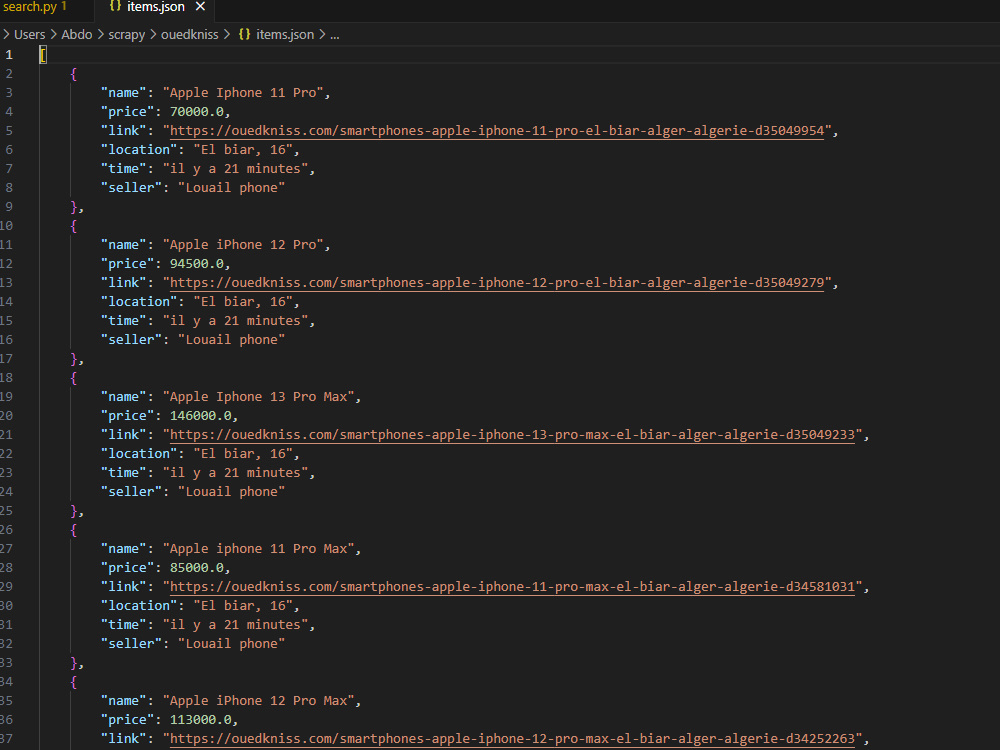Click the "name" key on line 27
Viewport: 1000px width, 750px height.
pos(123,548)
